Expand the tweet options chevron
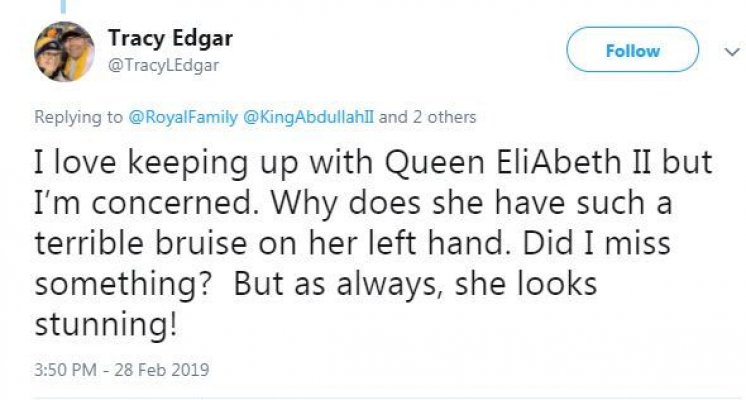Image resolution: width=746 pixels, height=400 pixels. [725, 50]
